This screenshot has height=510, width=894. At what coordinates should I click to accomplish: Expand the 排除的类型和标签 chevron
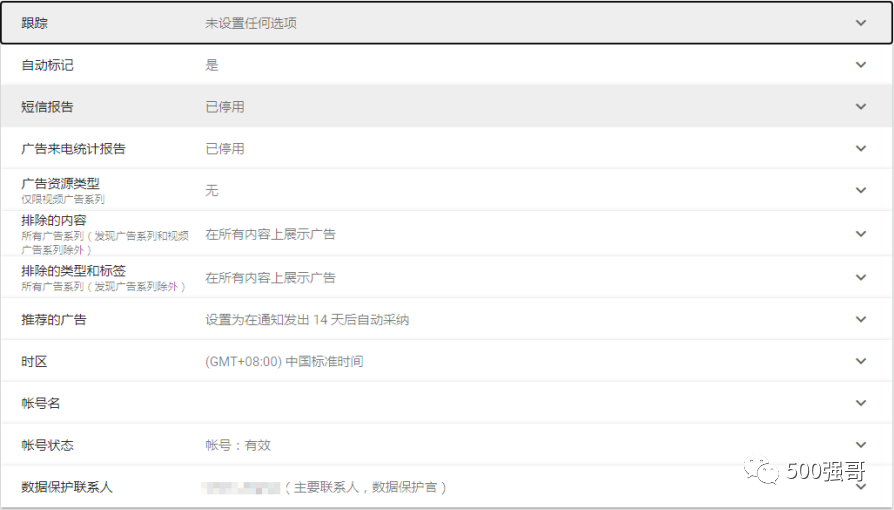861,277
